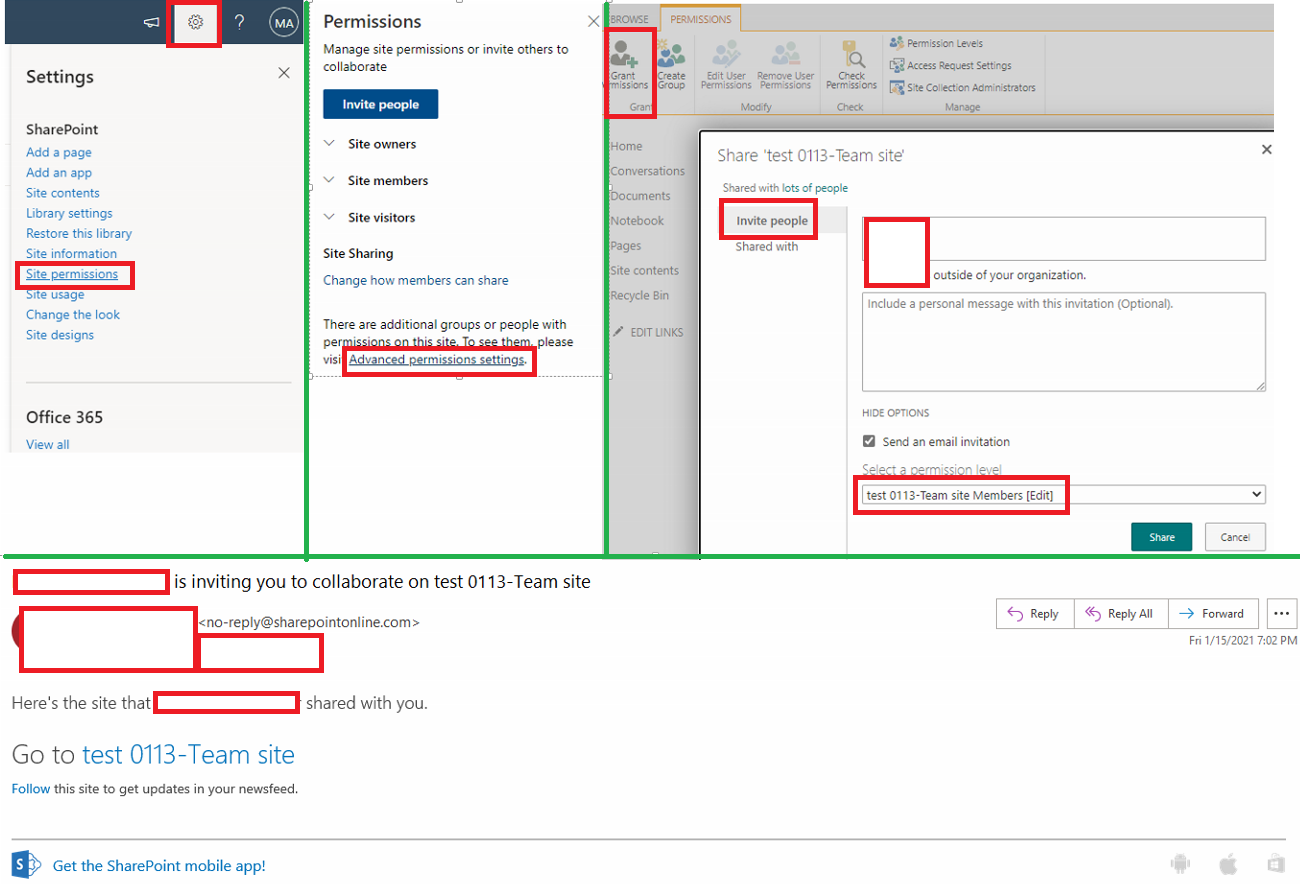Screen dimensions: 1300x884
Task: Open Add an app link
Action: (x=59, y=172)
